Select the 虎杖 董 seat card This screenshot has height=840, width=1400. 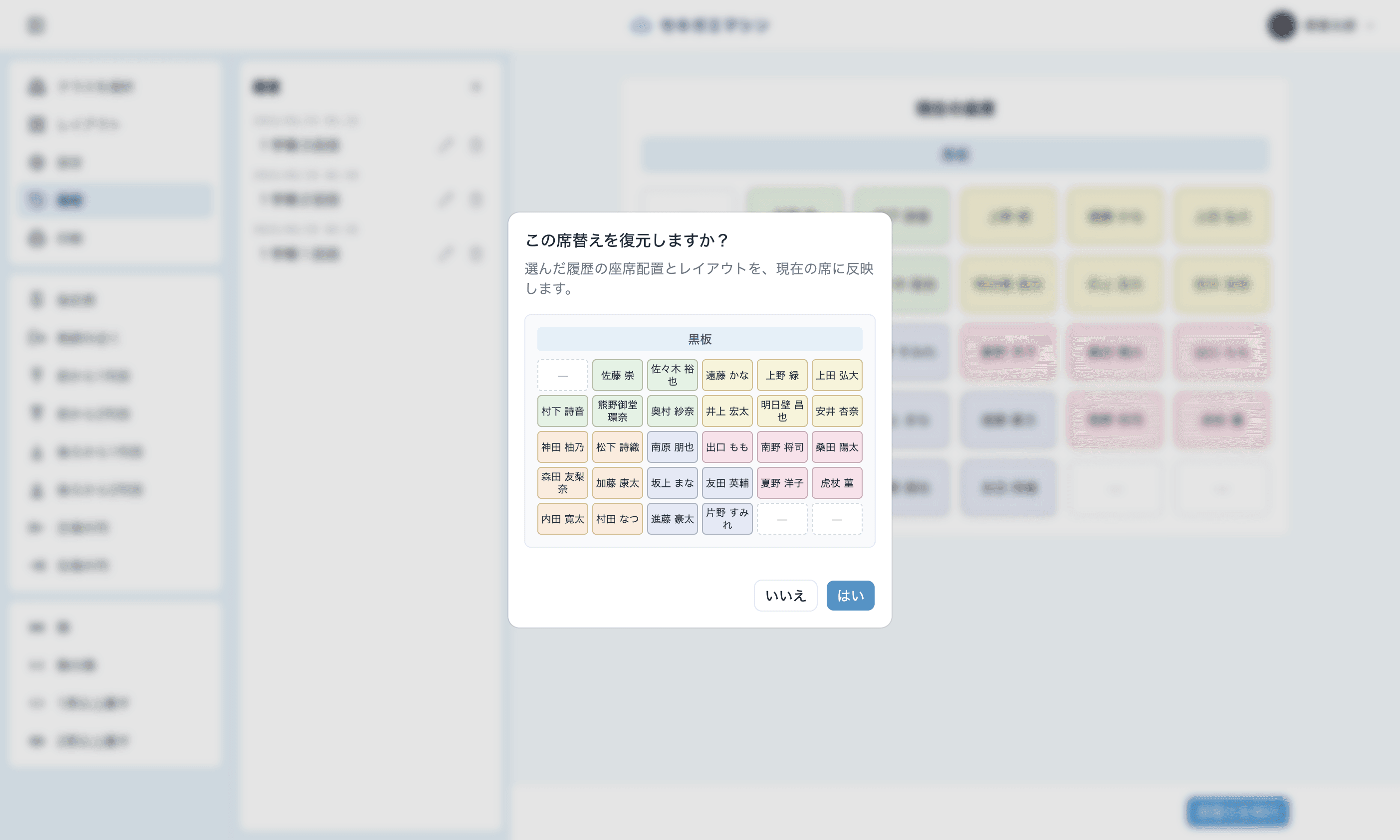[x=837, y=483]
